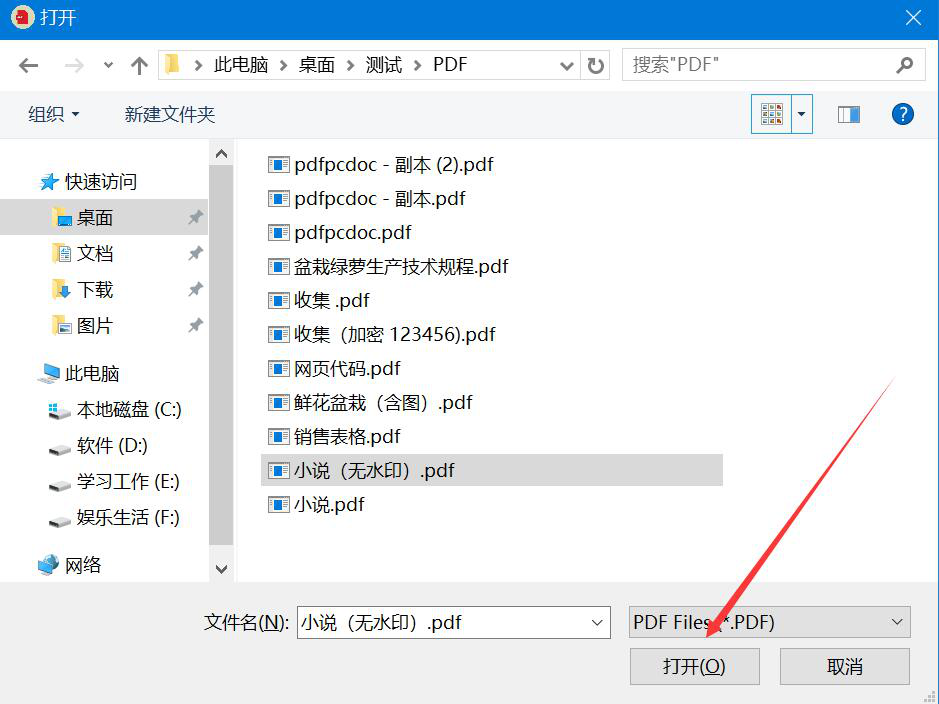The image size is (939, 704).
Task: Select 网络 in navigation pane
Action: pyautogui.click(x=69, y=565)
